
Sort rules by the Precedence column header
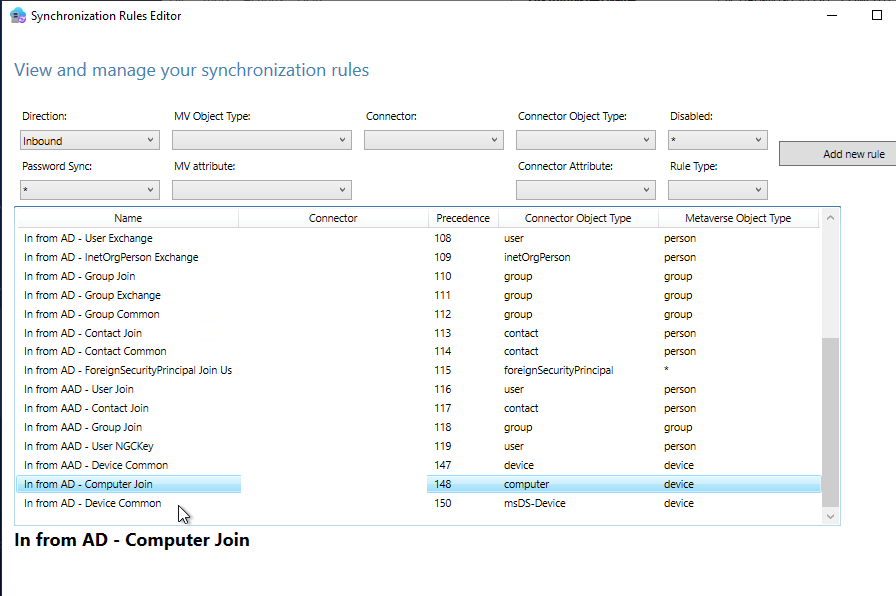point(463,217)
